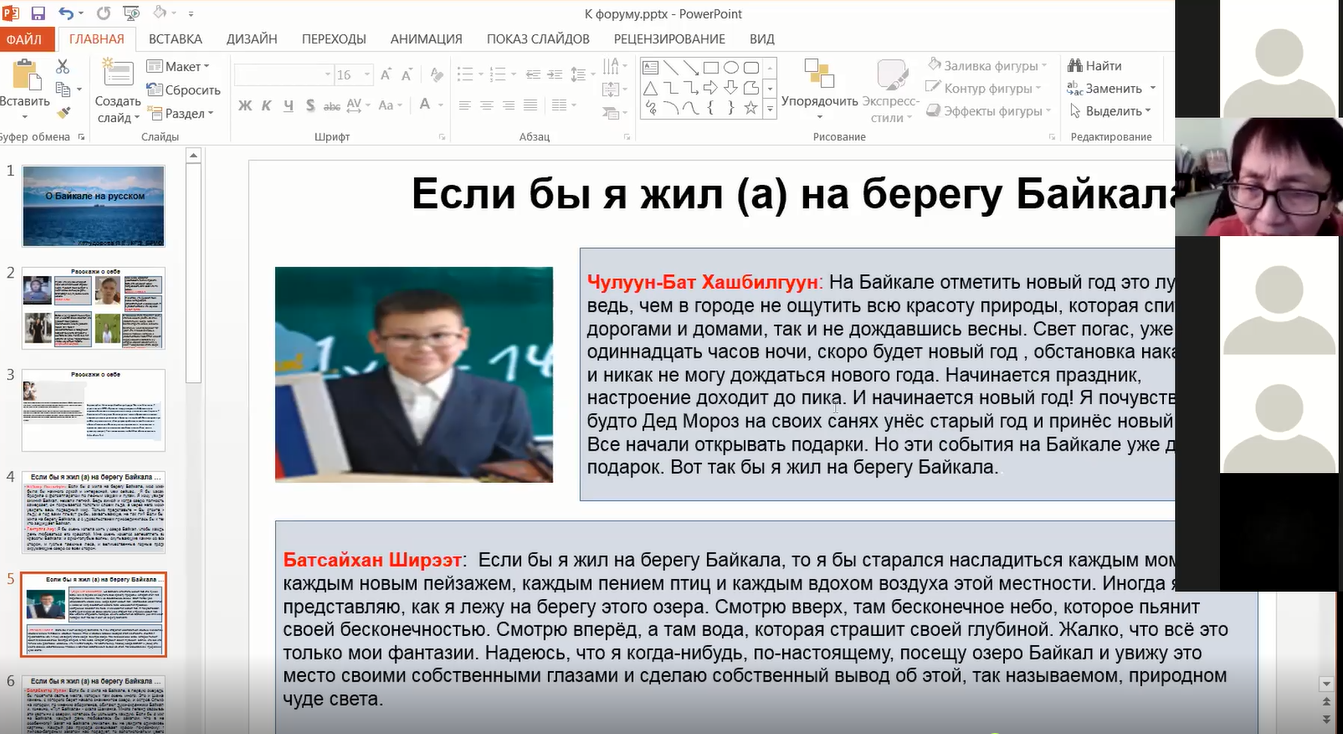Select the star shape in the shapes gallery
This screenshot has width=1343, height=734.
pyautogui.click(x=751, y=107)
